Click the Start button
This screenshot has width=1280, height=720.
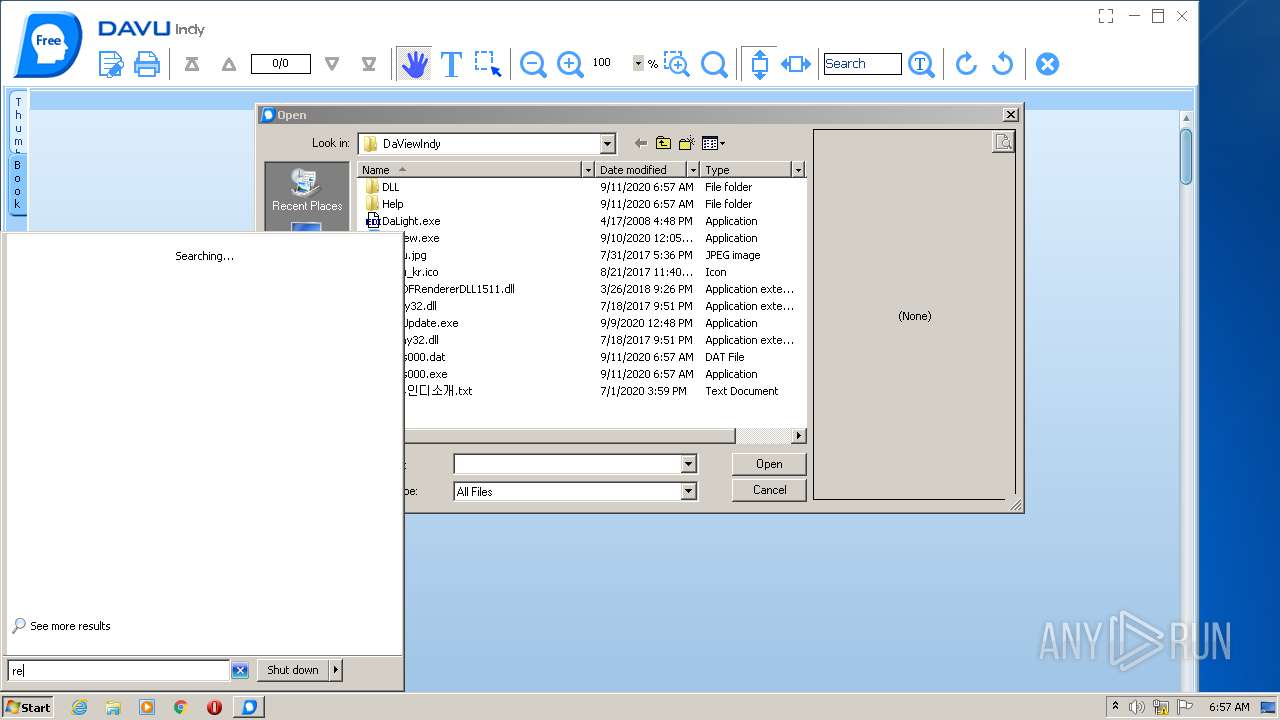27,707
